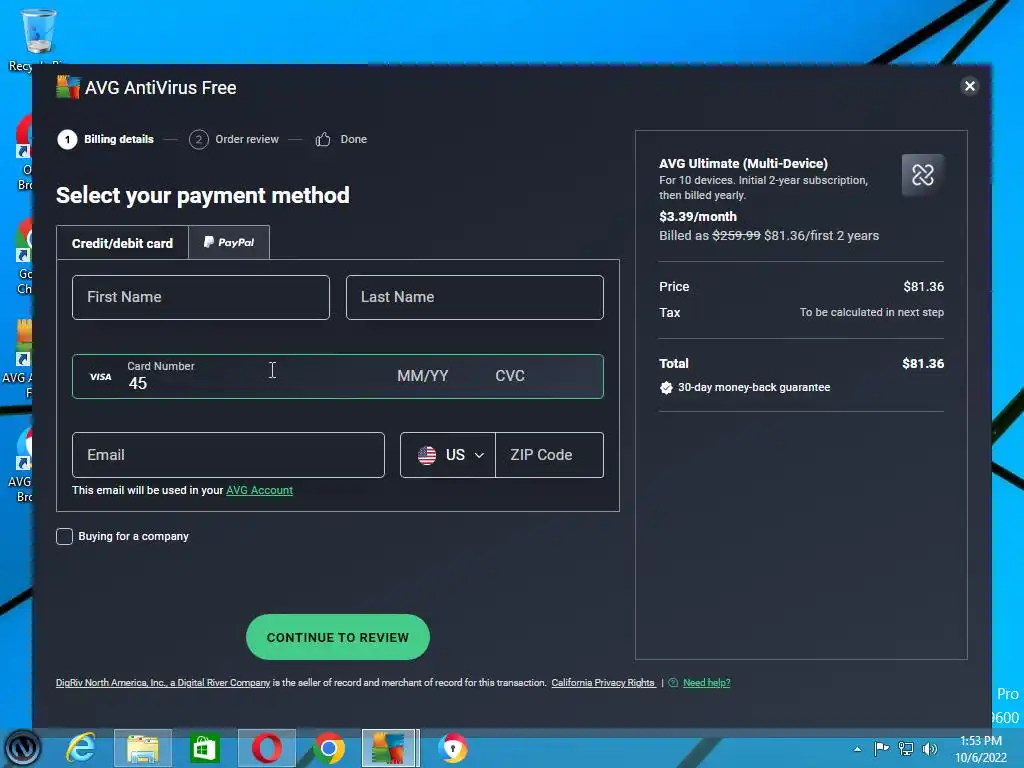Screen dimensions: 1024x768
Task: Click the $3.39/month price text
Action: pos(697,216)
